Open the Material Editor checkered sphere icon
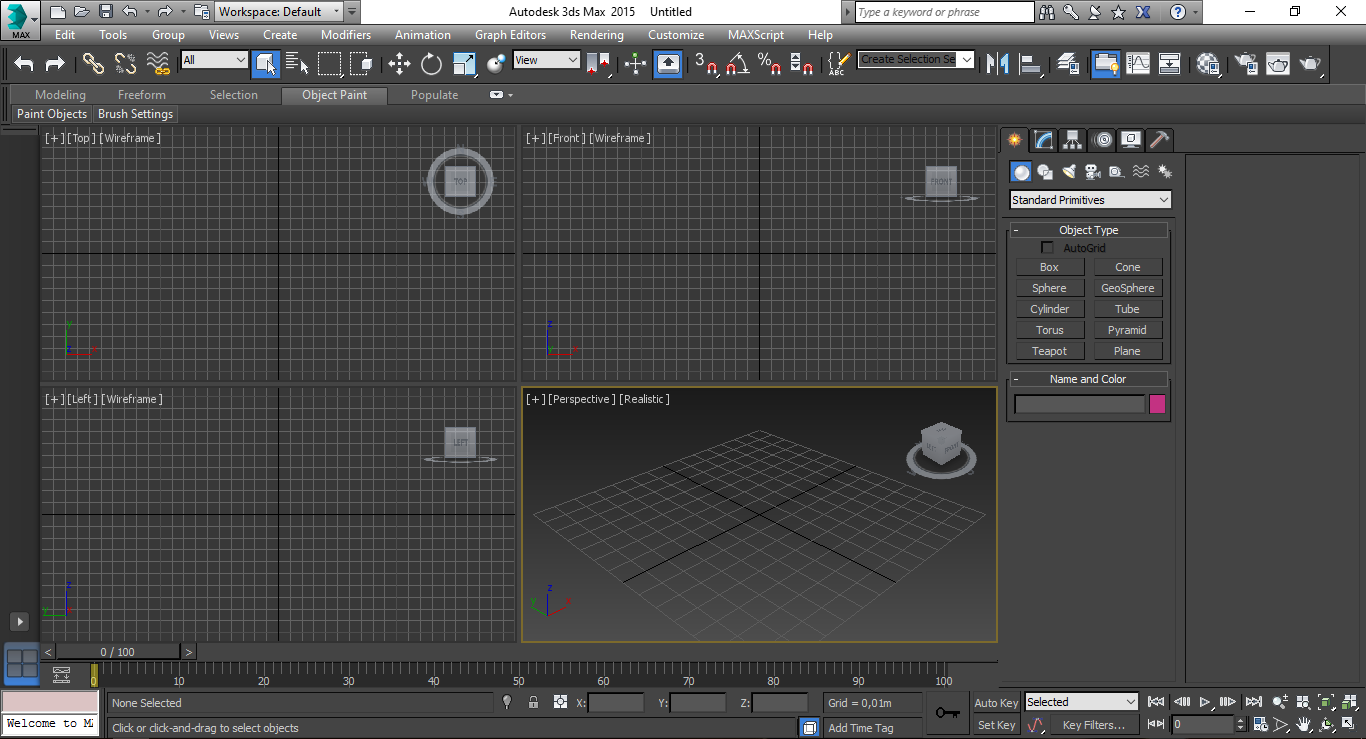Screen dimensions: 1366x739 [x=1208, y=64]
